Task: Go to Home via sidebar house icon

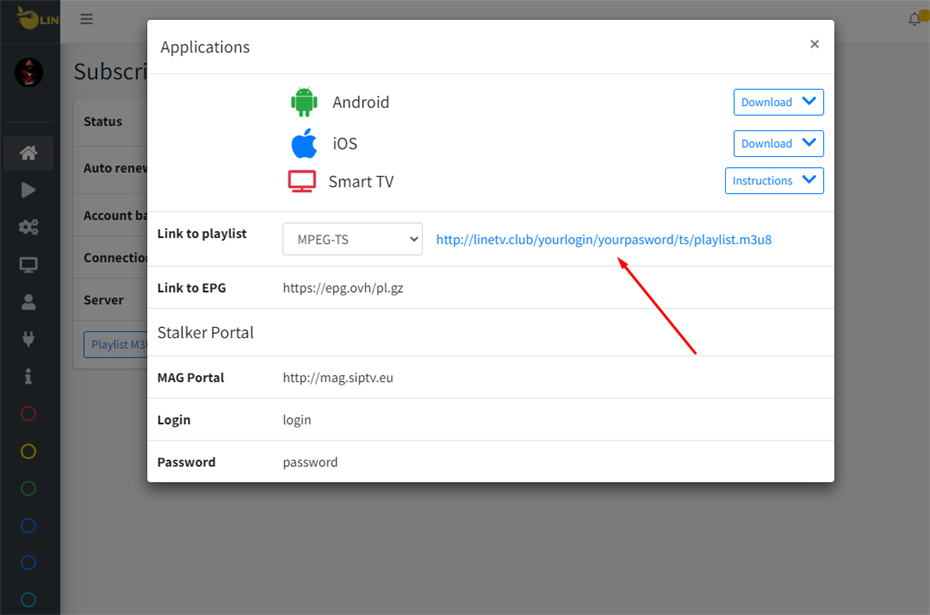Action: (28, 153)
